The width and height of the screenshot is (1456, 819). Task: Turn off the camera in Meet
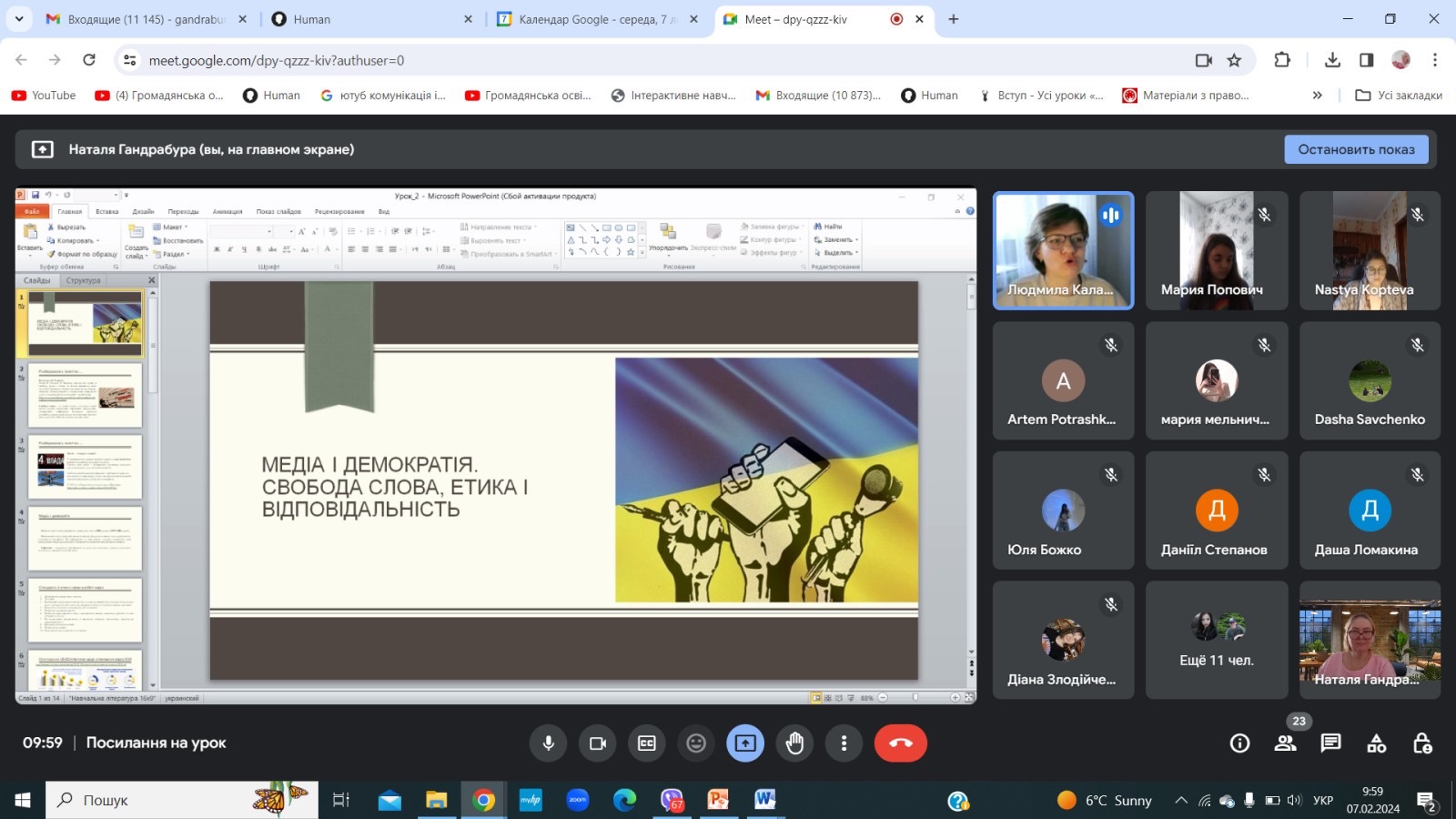(x=598, y=743)
